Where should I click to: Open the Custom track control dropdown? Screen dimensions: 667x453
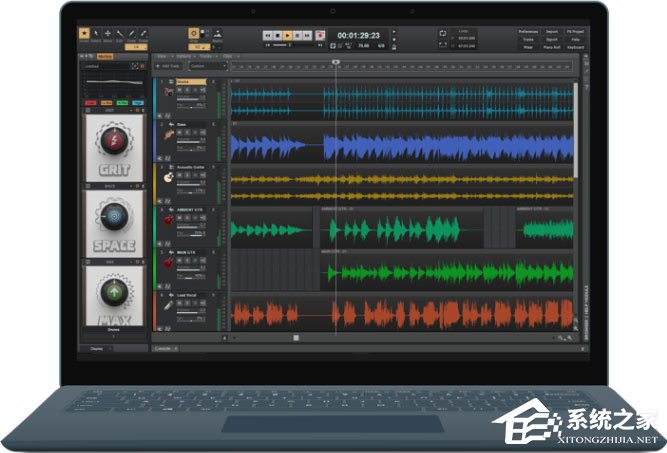coord(208,66)
